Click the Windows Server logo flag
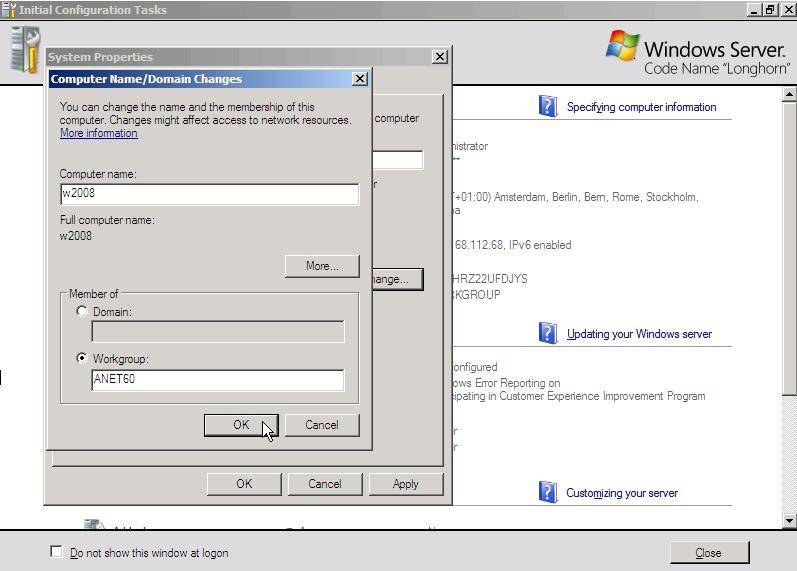Screen dimensions: 797x571 click(622, 45)
